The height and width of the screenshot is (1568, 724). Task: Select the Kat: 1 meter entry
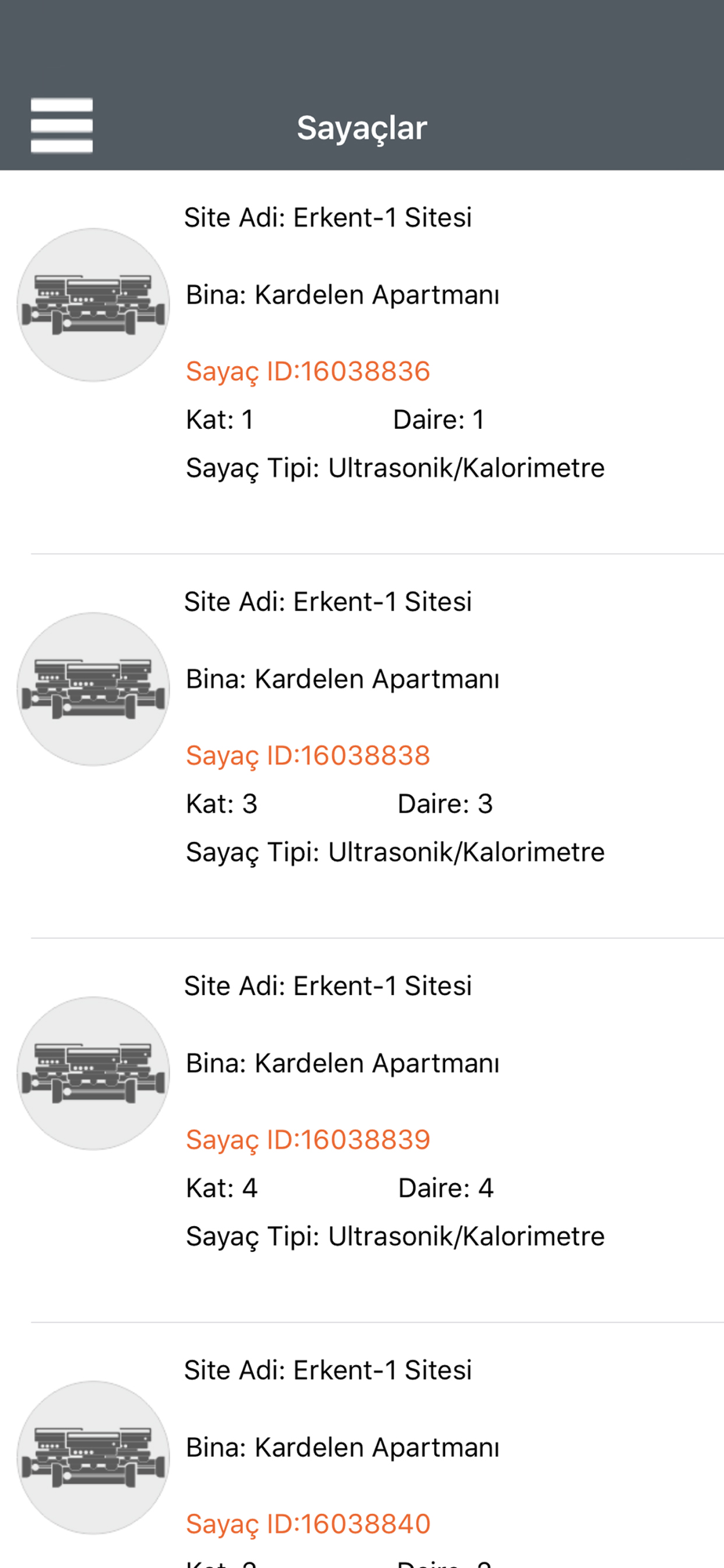[x=219, y=419]
